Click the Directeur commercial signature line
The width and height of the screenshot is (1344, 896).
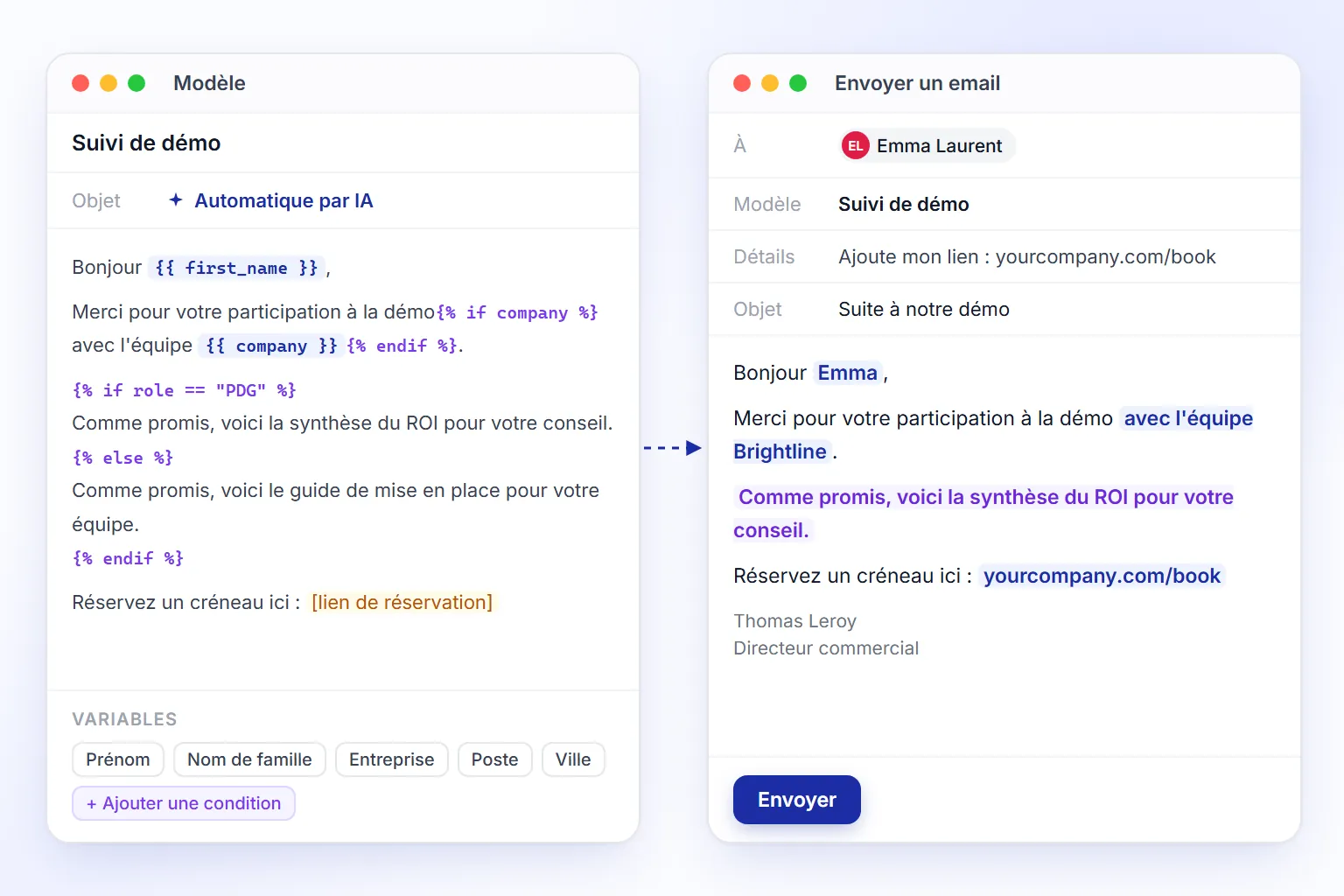pos(826,648)
